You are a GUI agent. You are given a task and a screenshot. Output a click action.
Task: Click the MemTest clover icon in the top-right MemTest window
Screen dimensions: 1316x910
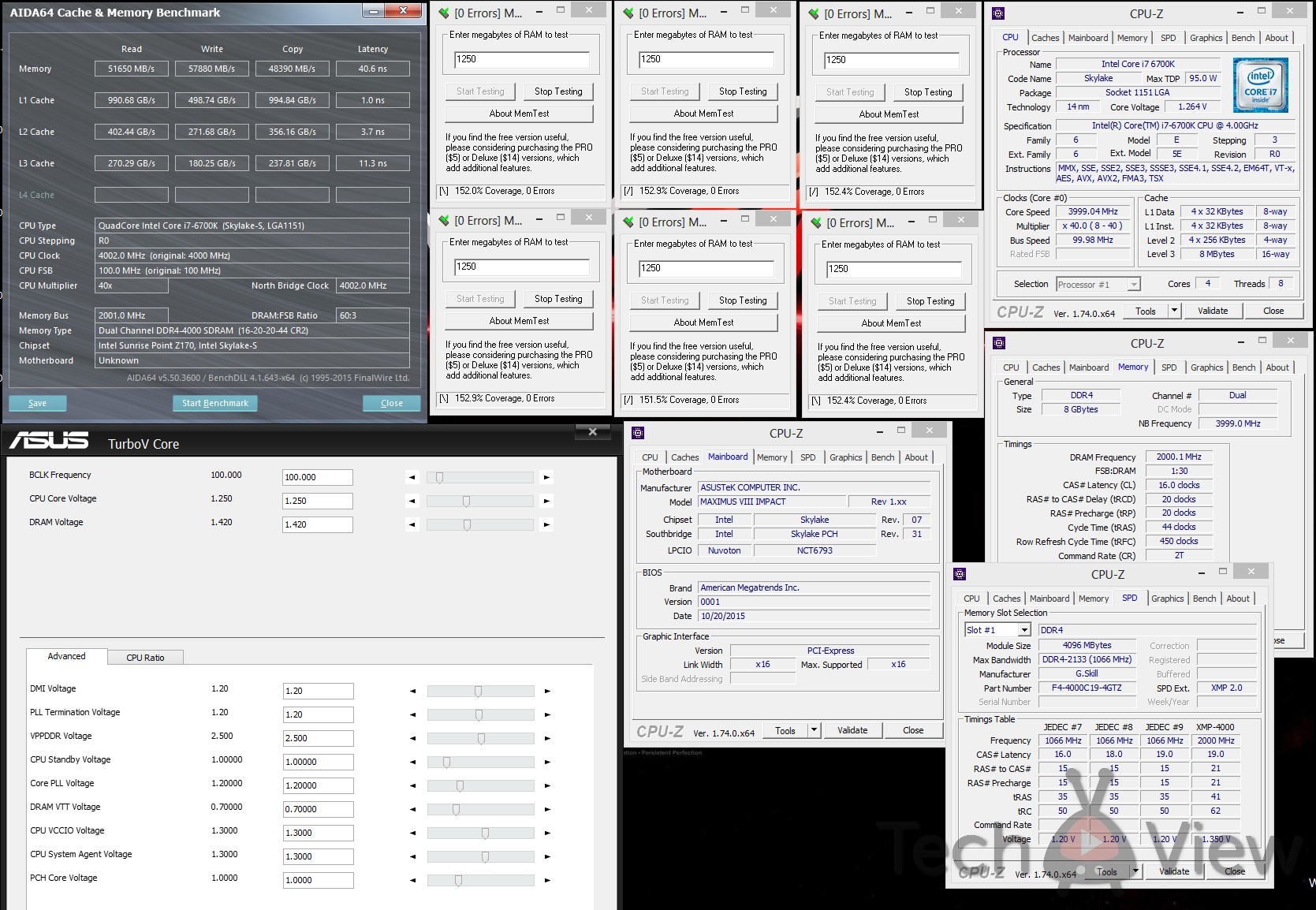point(815,14)
